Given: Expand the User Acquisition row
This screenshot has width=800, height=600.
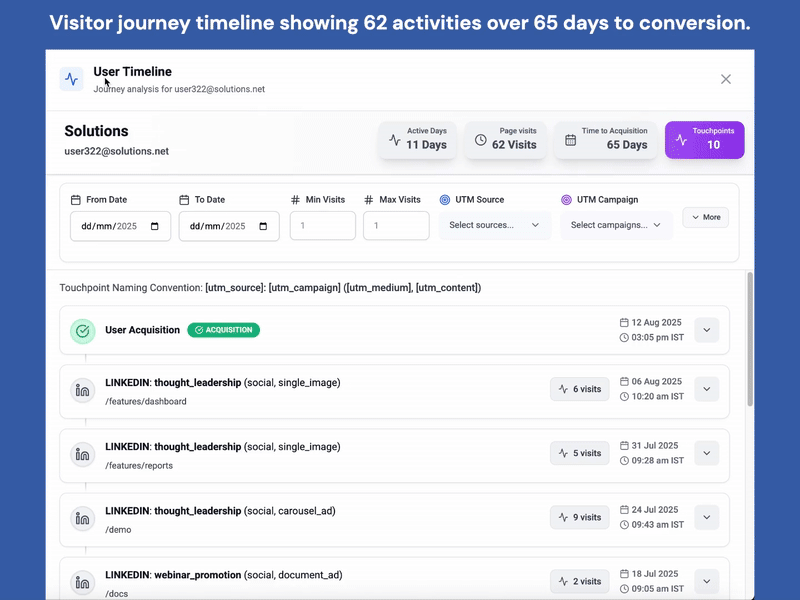Looking at the screenshot, I should [x=707, y=330].
